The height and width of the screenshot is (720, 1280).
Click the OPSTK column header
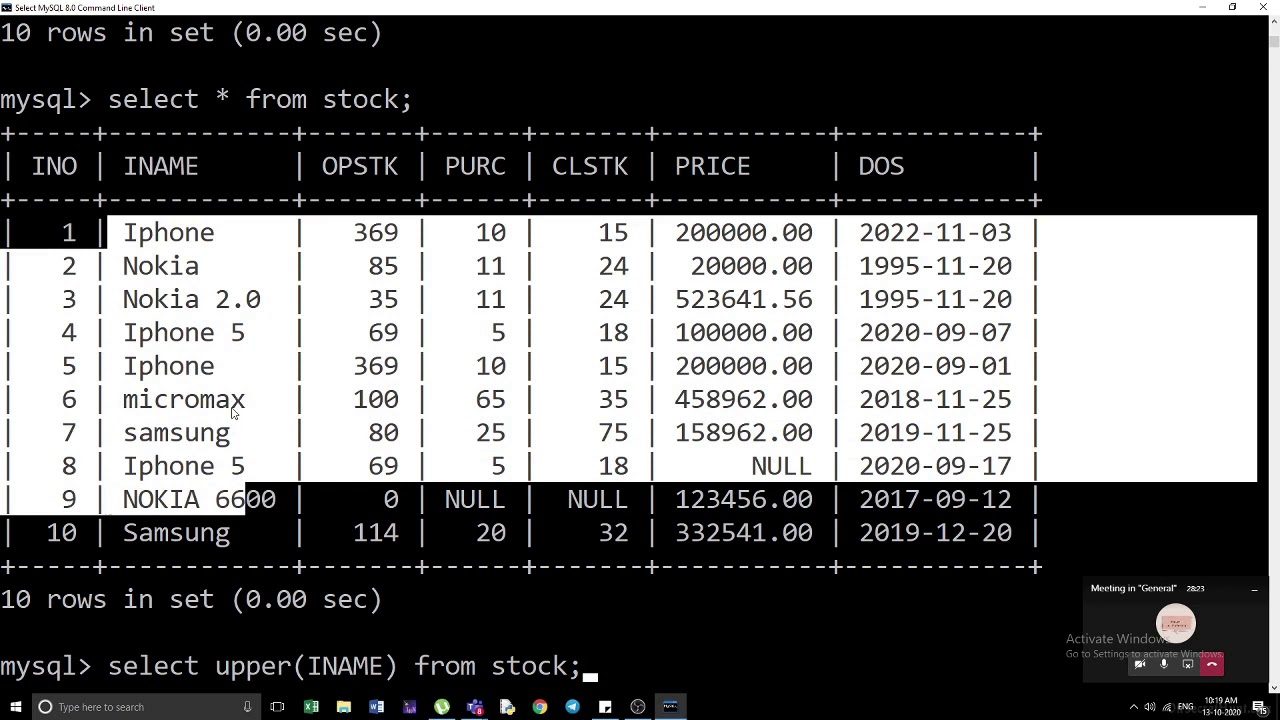point(360,166)
